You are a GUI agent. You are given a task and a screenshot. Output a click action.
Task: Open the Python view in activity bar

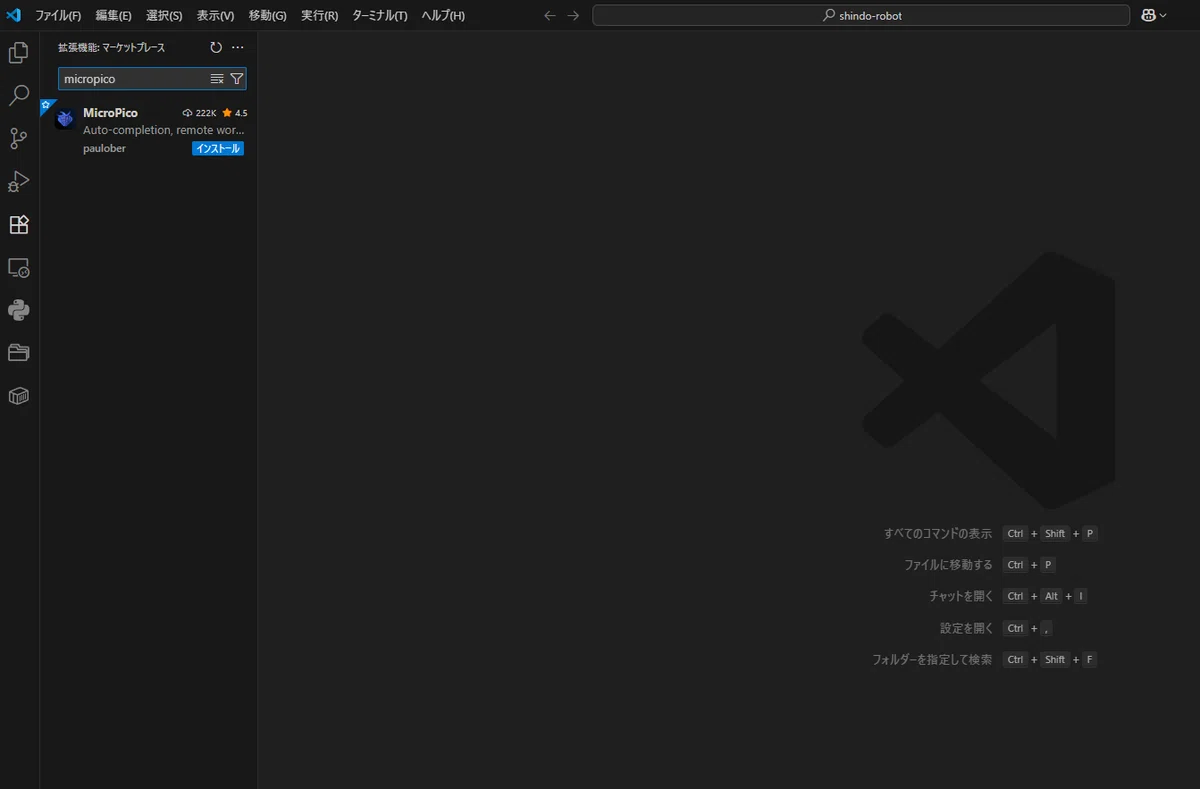coord(19,310)
